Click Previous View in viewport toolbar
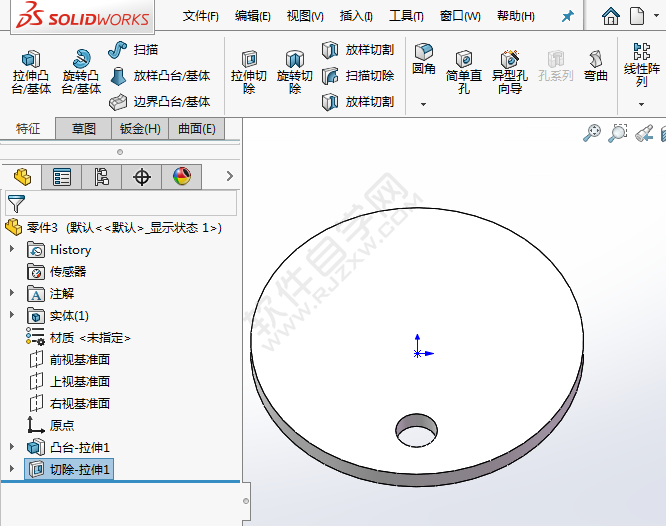Image resolution: width=666 pixels, height=526 pixels. pyautogui.click(x=643, y=133)
